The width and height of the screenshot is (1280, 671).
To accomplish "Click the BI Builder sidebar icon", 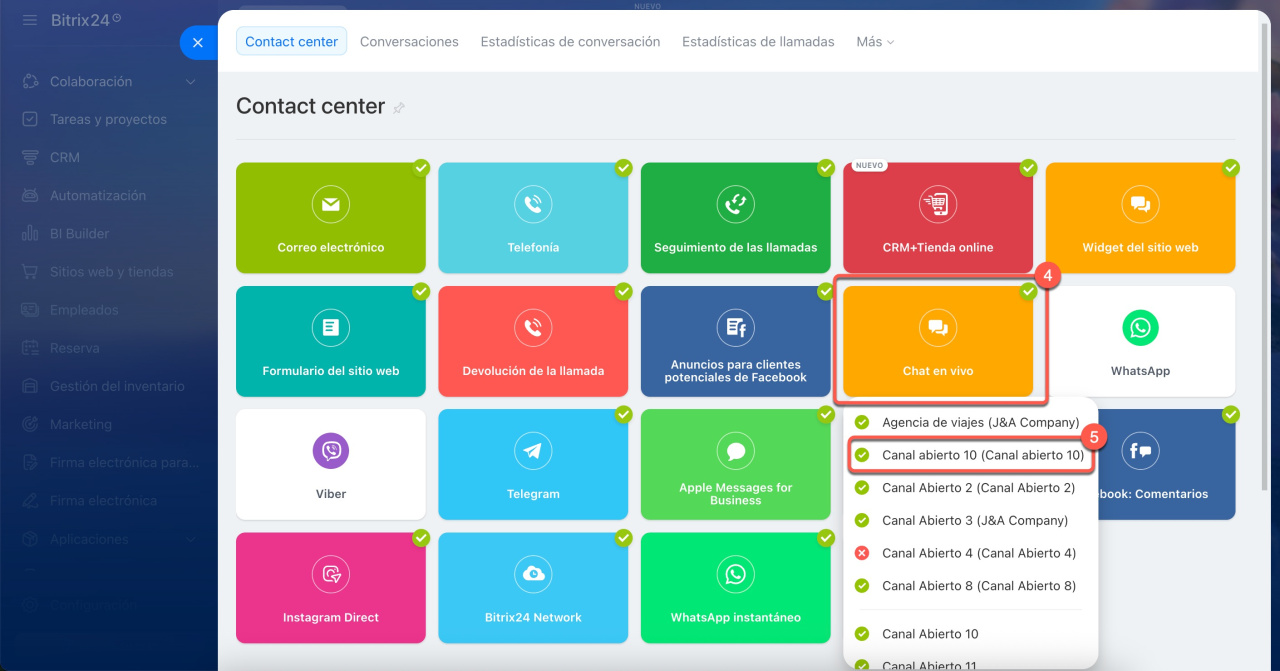I will [x=30, y=233].
